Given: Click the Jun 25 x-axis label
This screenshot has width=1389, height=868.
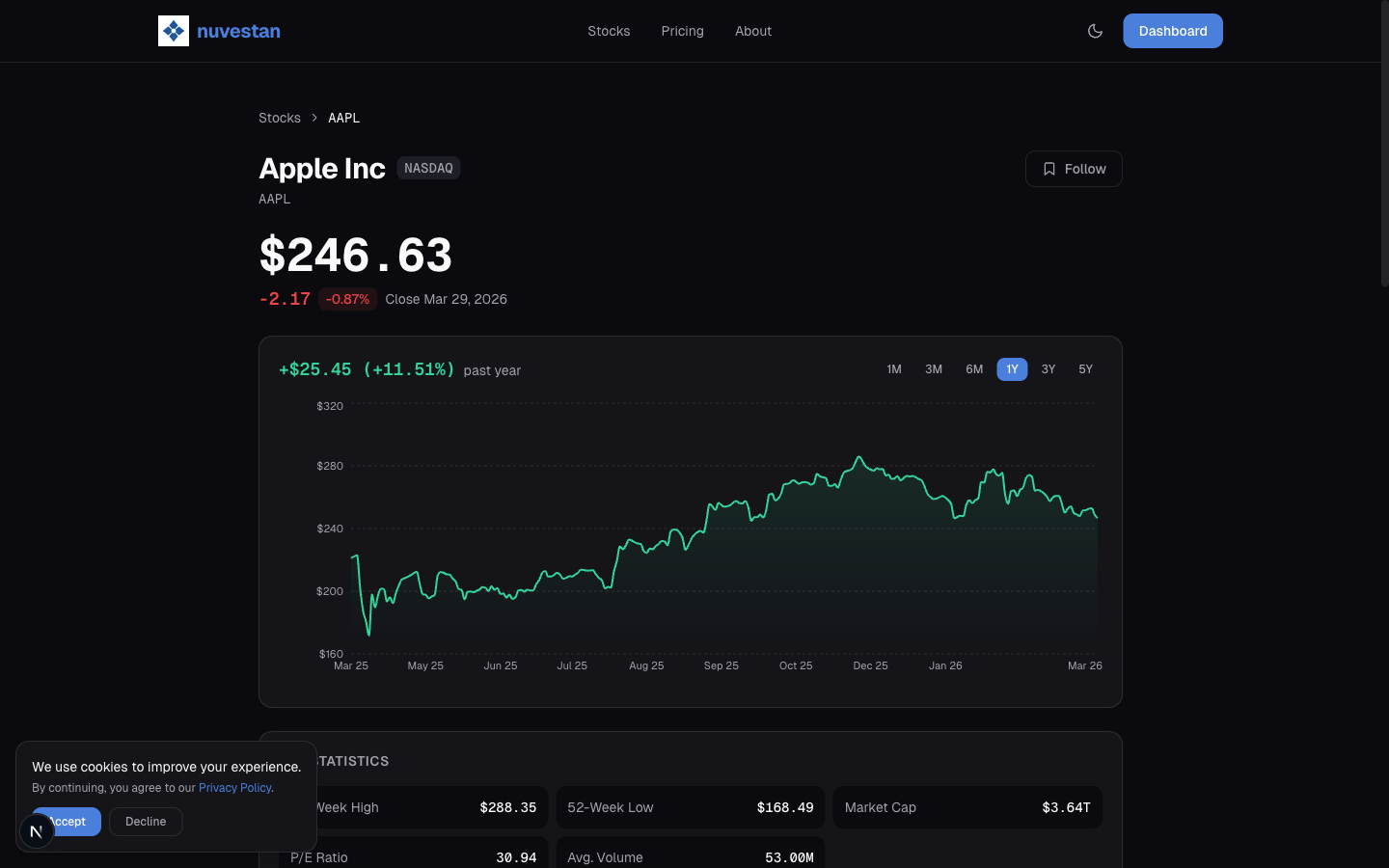Looking at the screenshot, I should [x=501, y=665].
